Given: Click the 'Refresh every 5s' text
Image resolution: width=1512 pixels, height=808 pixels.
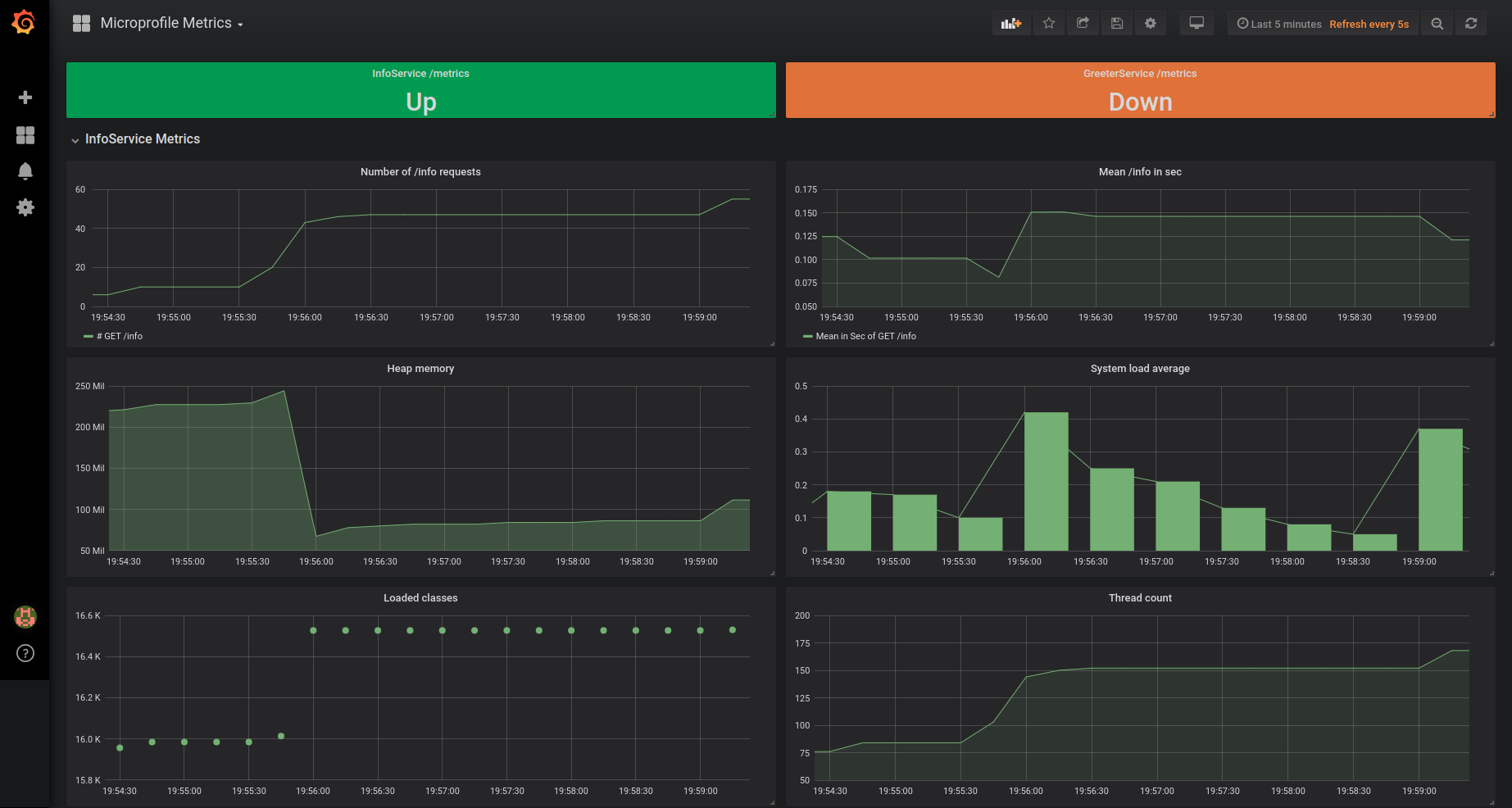Looking at the screenshot, I should pos(1369,24).
